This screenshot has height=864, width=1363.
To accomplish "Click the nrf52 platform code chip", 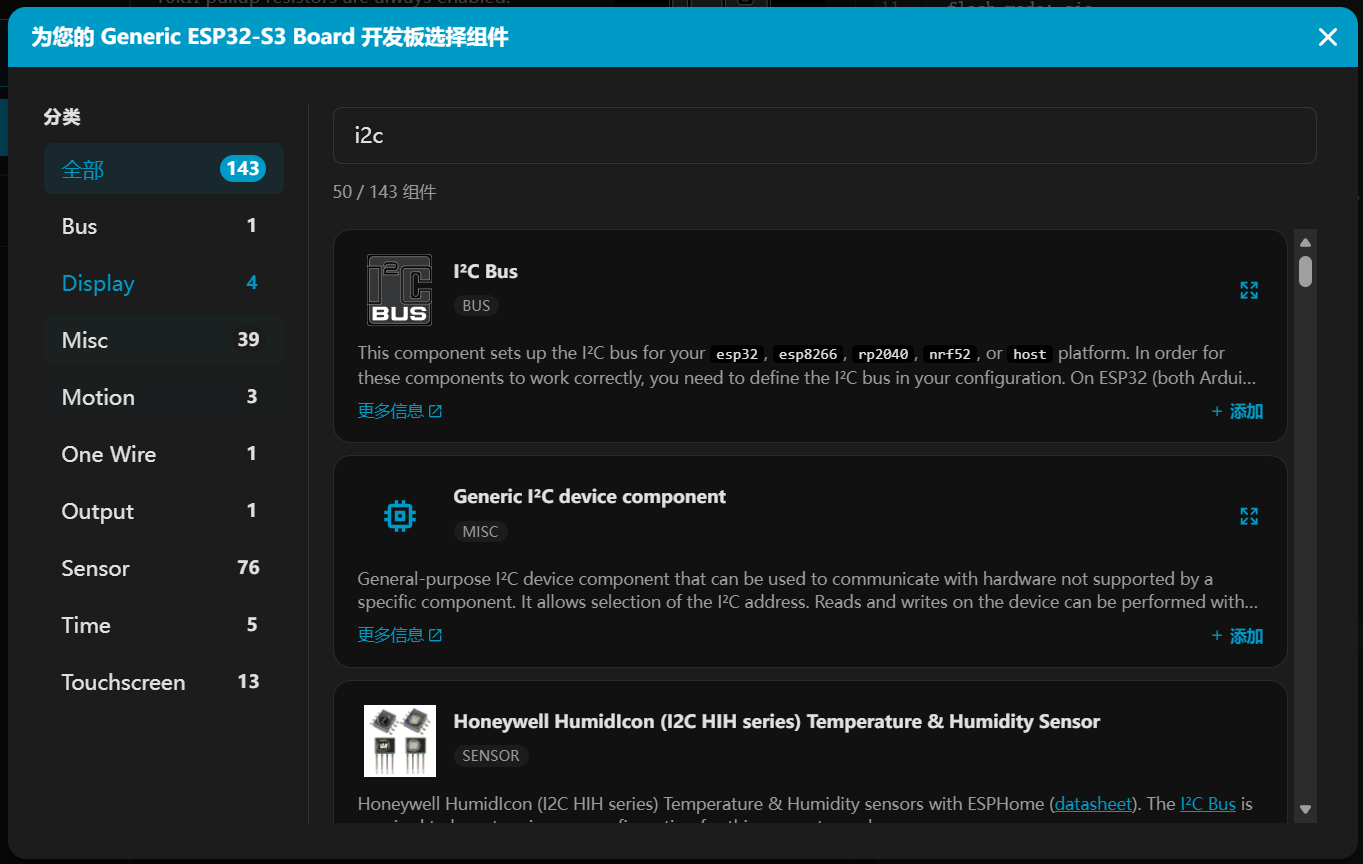I will 949,354.
